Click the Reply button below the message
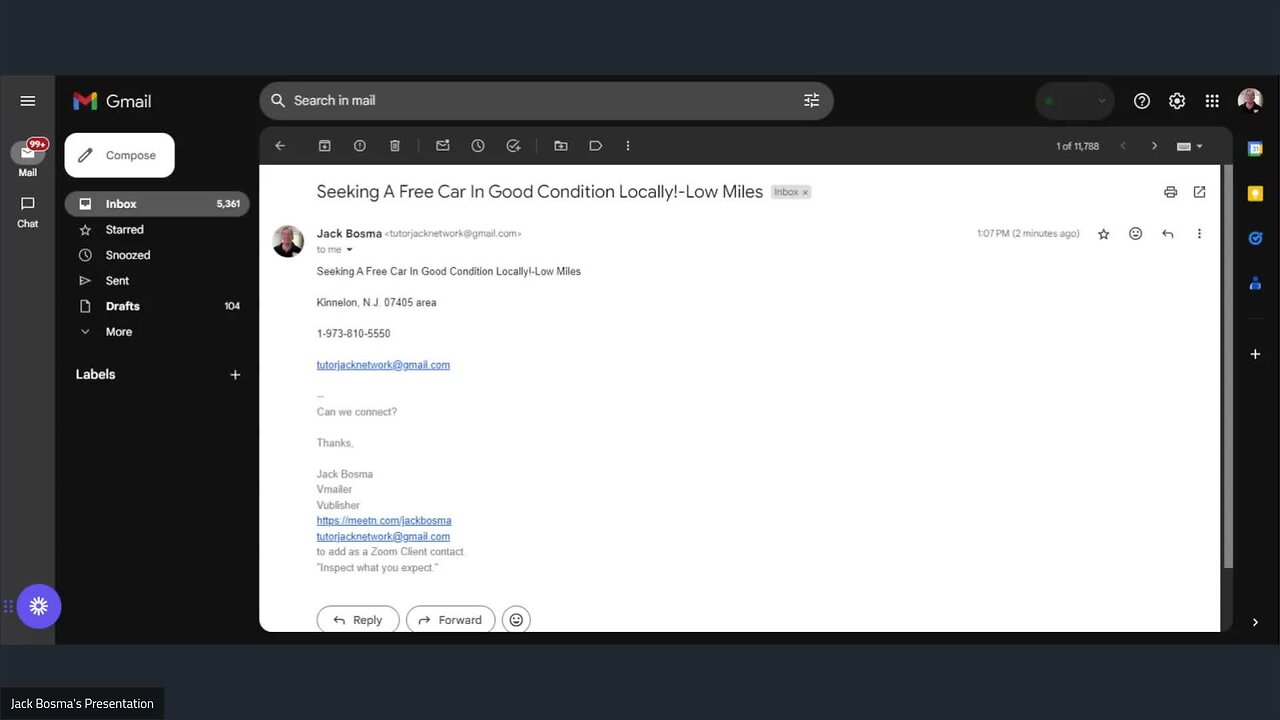This screenshot has width=1280, height=720. coord(358,620)
